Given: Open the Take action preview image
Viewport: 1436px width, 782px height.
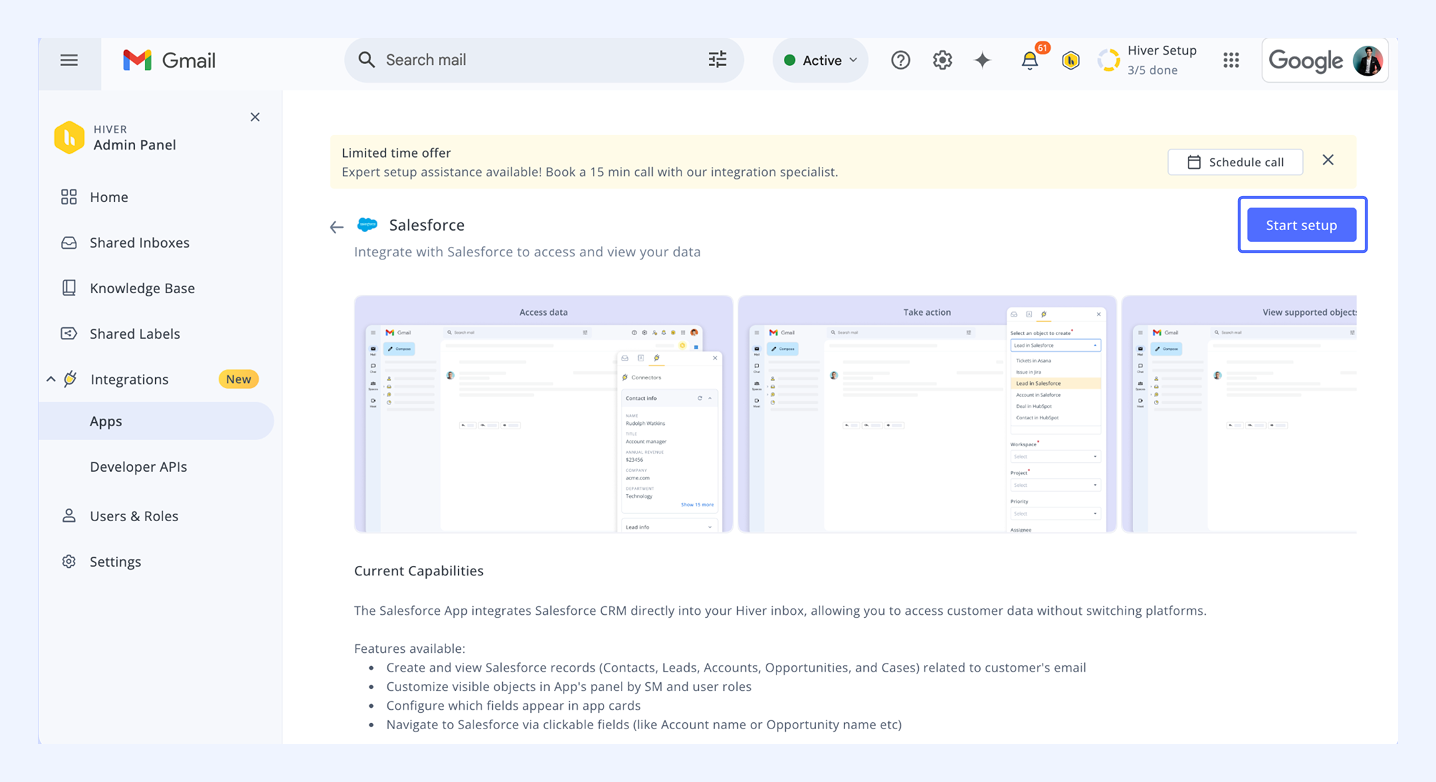Looking at the screenshot, I should 927,414.
